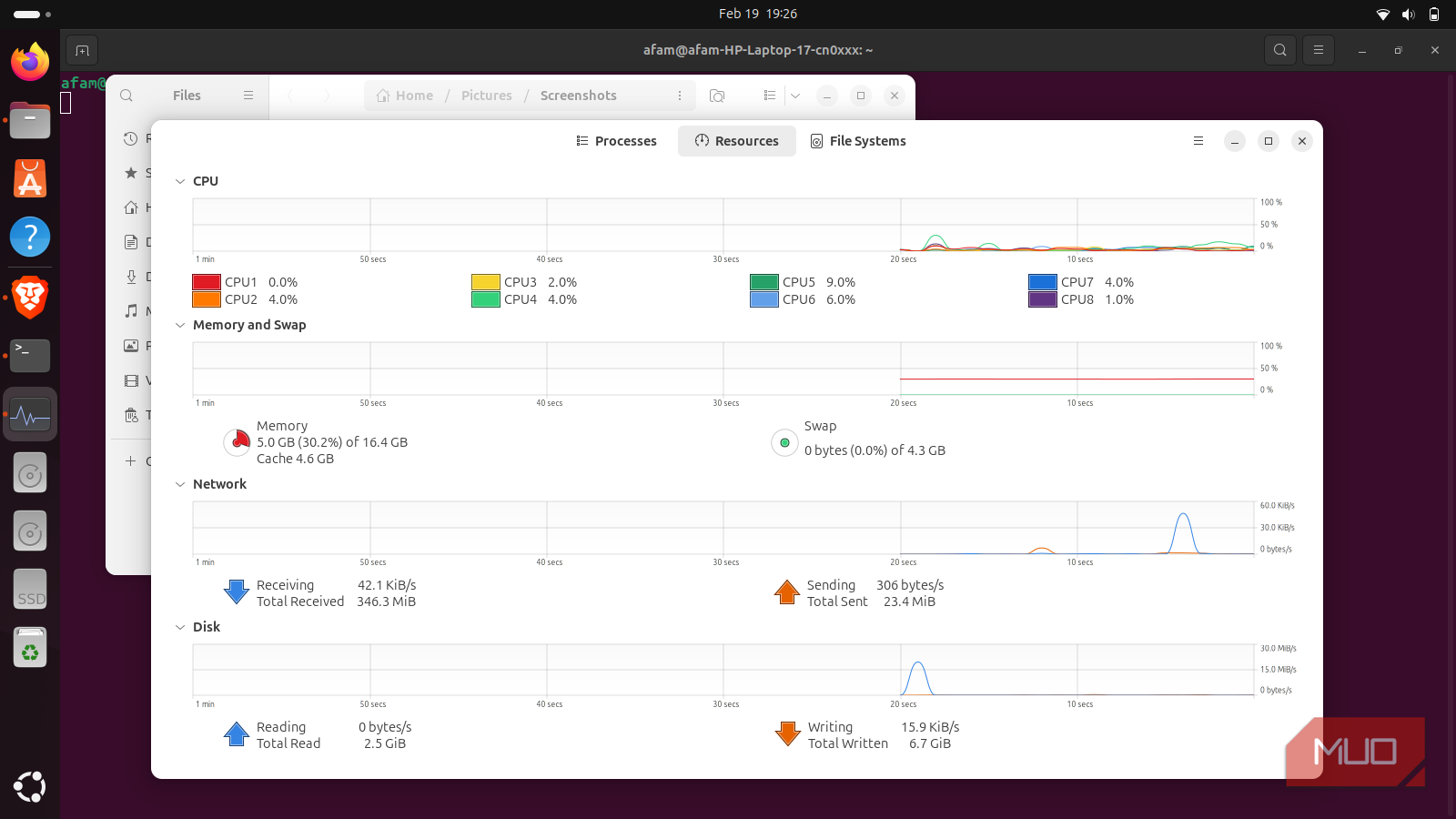The image size is (1456, 819).
Task: Click the CPU1 red color swatch
Action: 207,282
